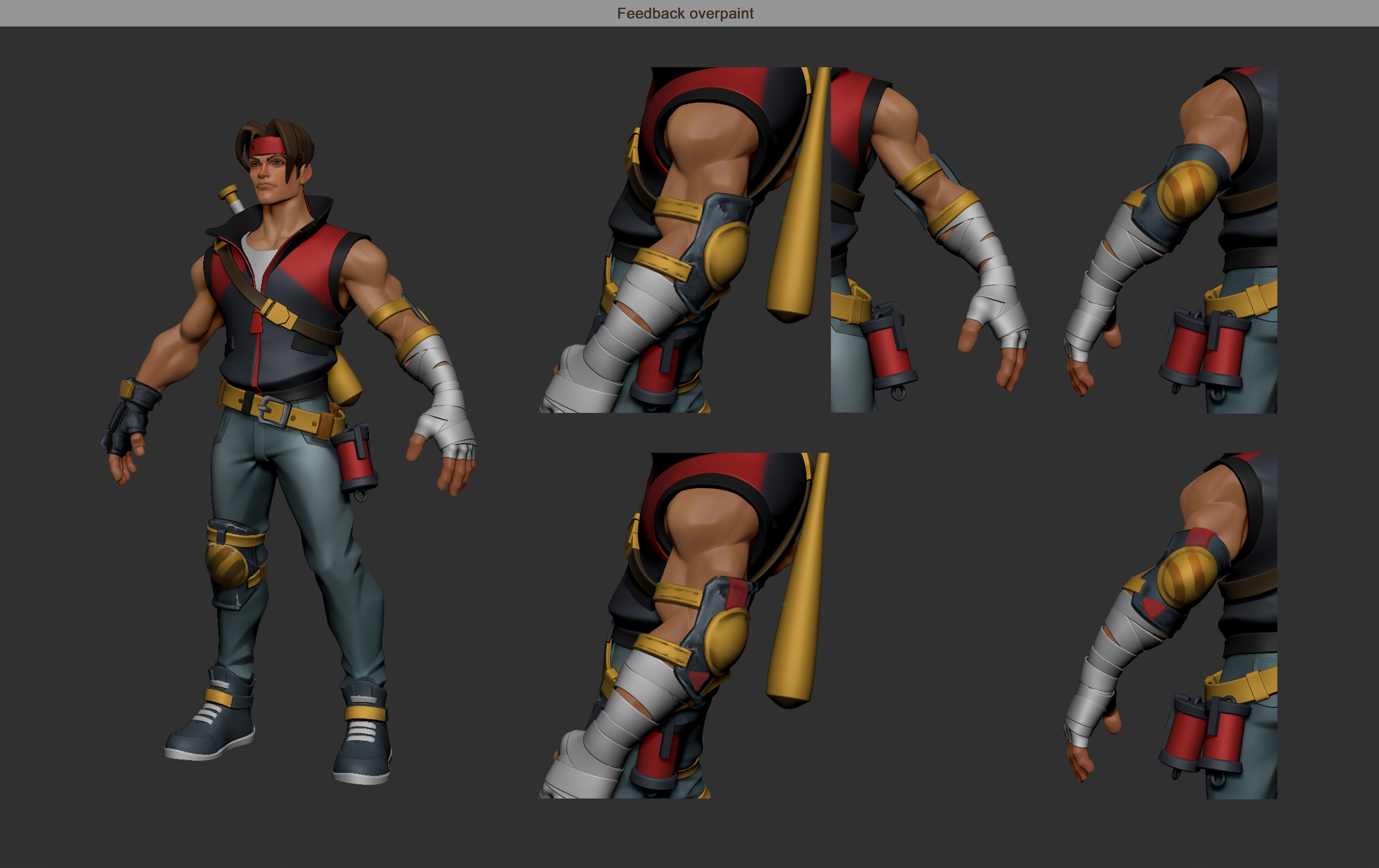1379x868 pixels.
Task: Open the top-right striped elbow pad view
Action: click(x=1171, y=240)
